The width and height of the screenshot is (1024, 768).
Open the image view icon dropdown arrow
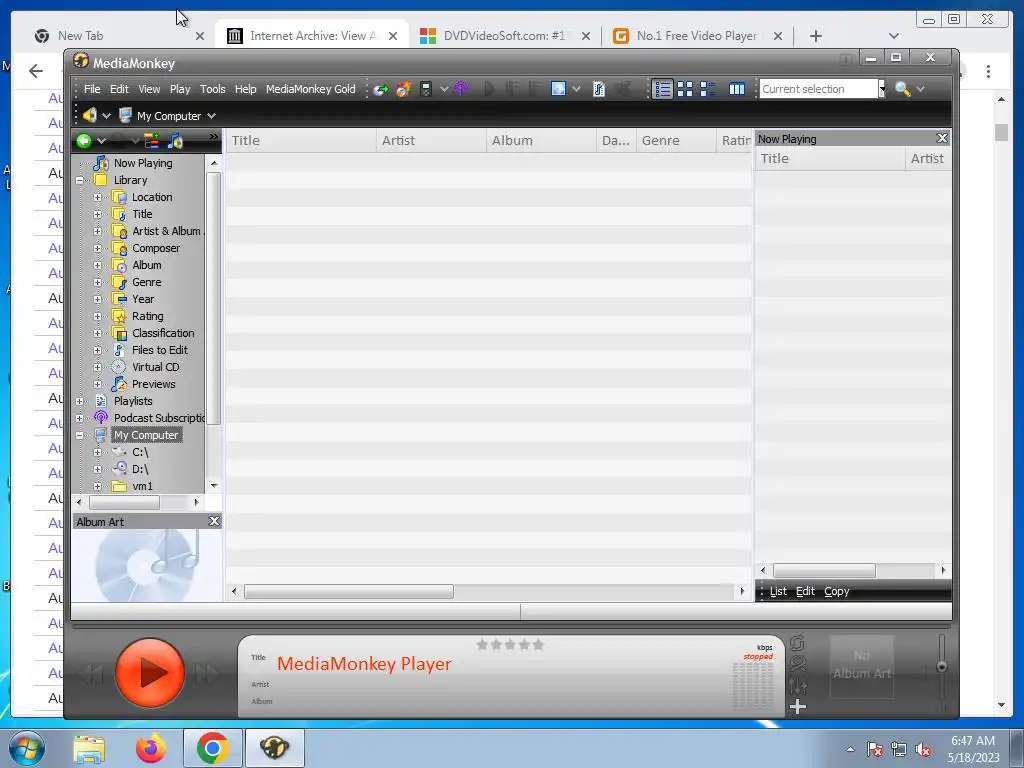pos(577,89)
